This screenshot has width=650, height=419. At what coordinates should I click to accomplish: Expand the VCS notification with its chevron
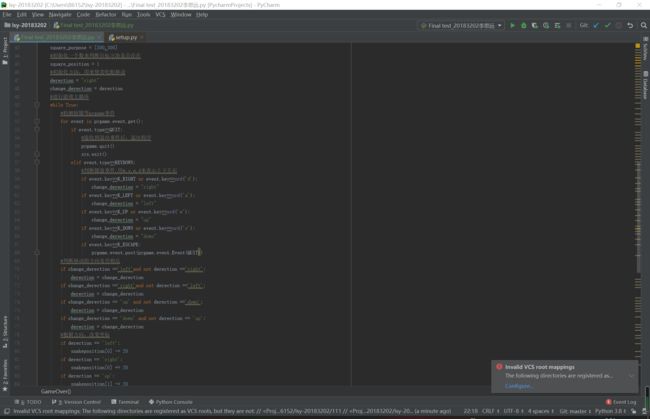coord(631,376)
